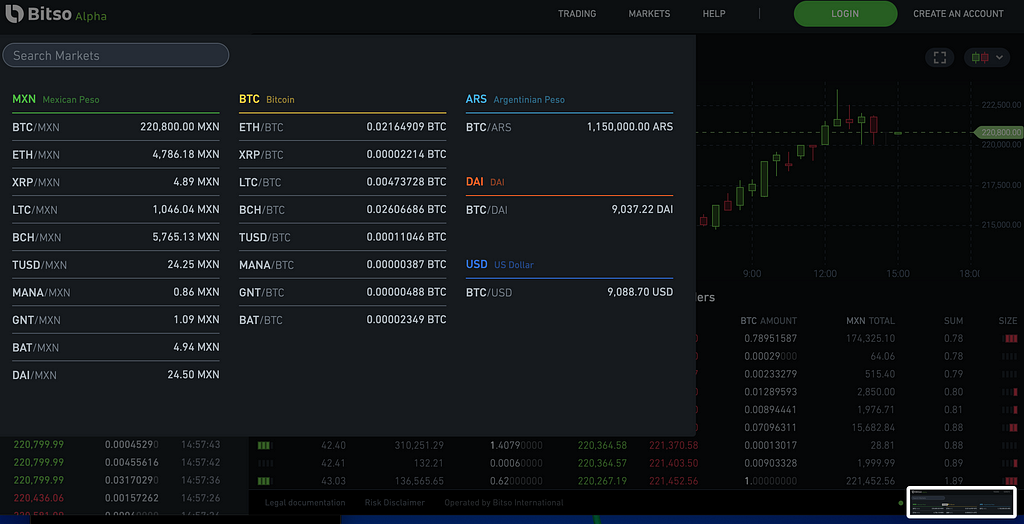Screen dimensions: 1024x524
Task: Open Risk Disclaimer link
Action: (394, 502)
